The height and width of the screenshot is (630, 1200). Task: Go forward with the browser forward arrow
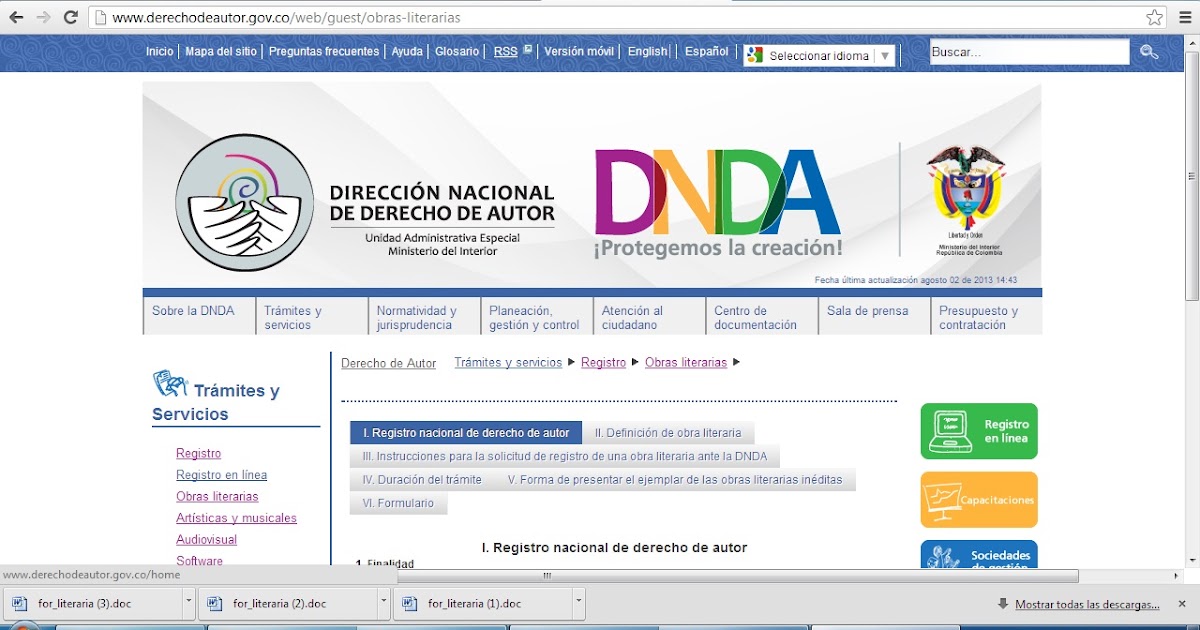click(x=43, y=17)
